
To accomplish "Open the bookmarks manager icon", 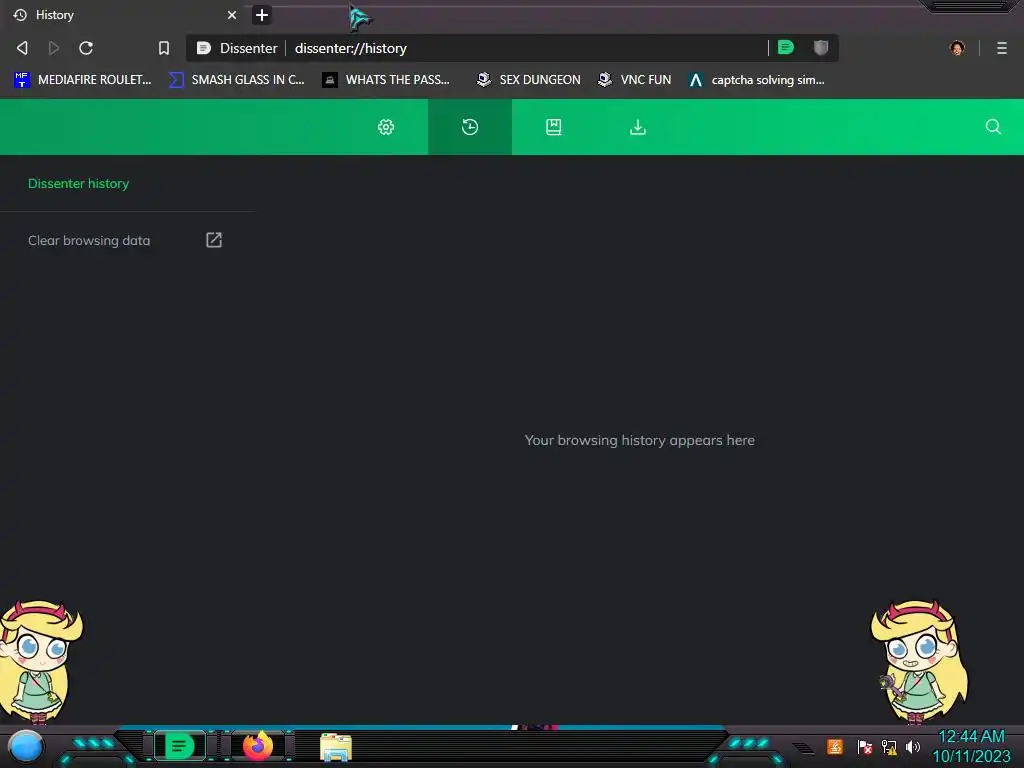I will pos(554,127).
